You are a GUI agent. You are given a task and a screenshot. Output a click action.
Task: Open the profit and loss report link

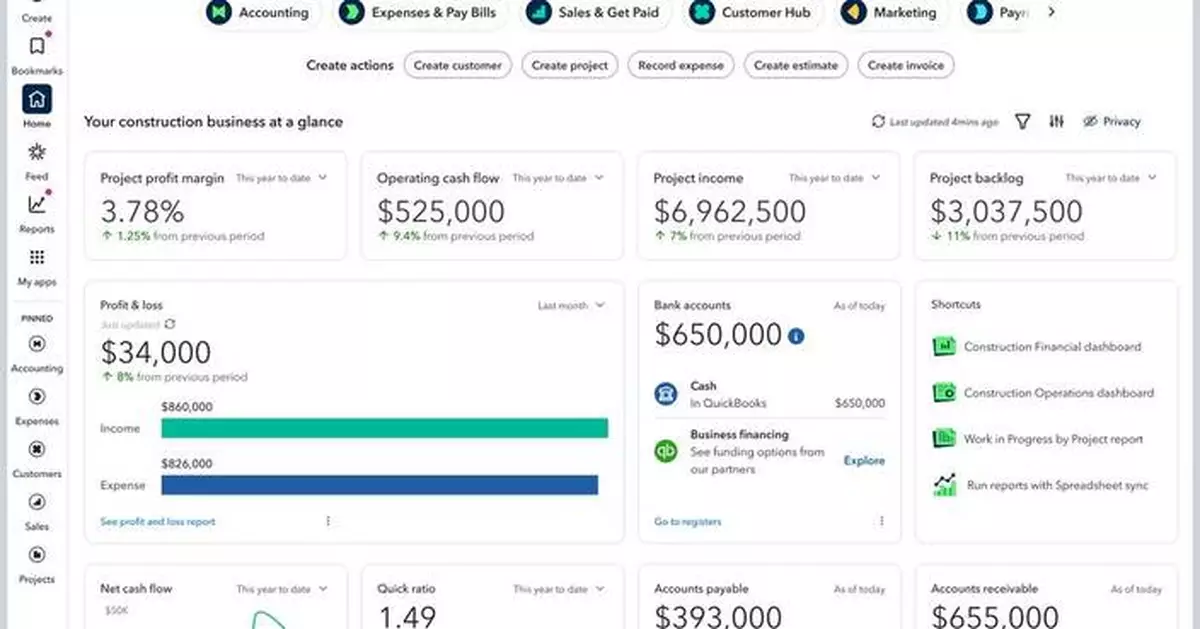click(156, 521)
